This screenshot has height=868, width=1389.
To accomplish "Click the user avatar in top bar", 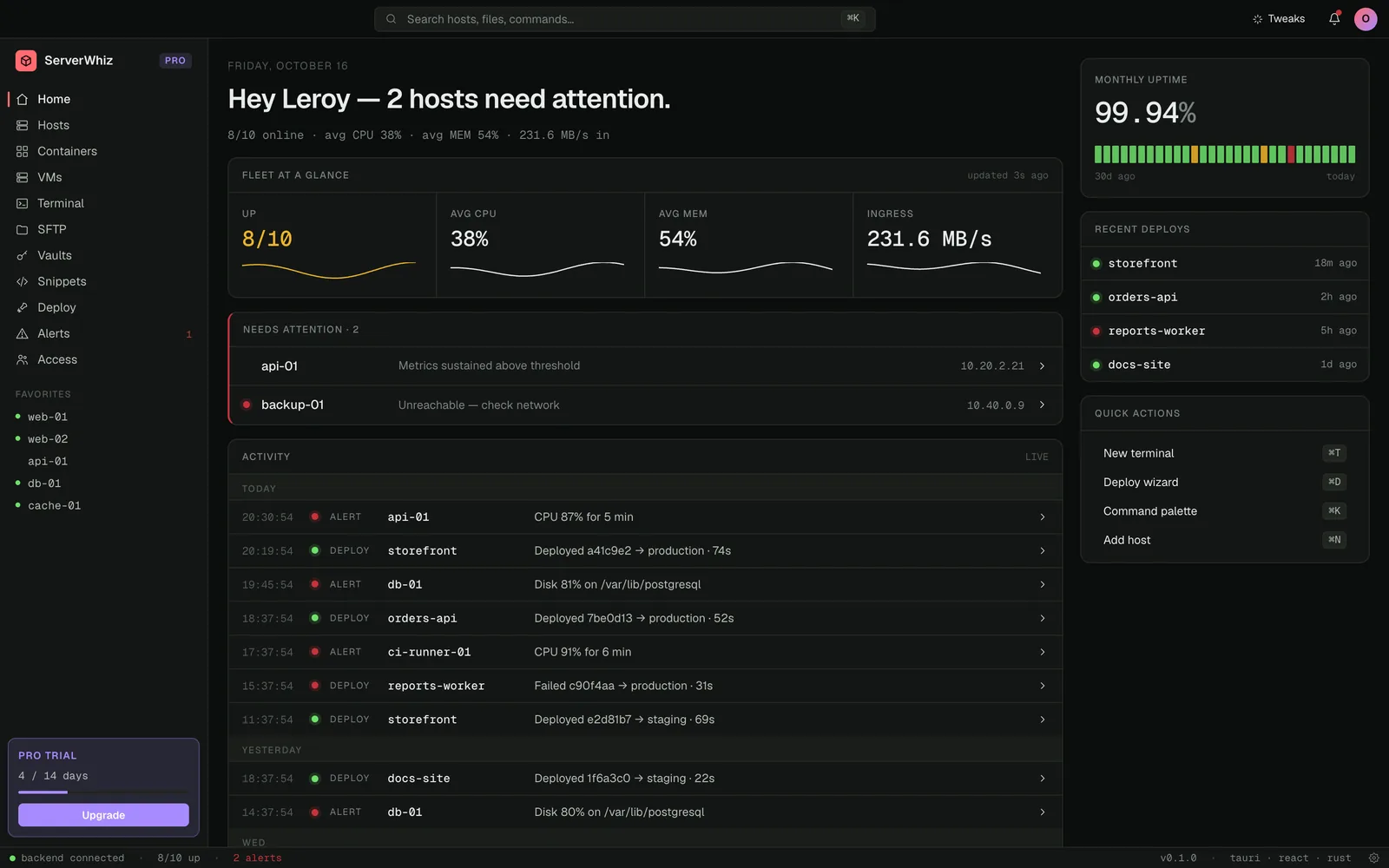I will (x=1366, y=18).
